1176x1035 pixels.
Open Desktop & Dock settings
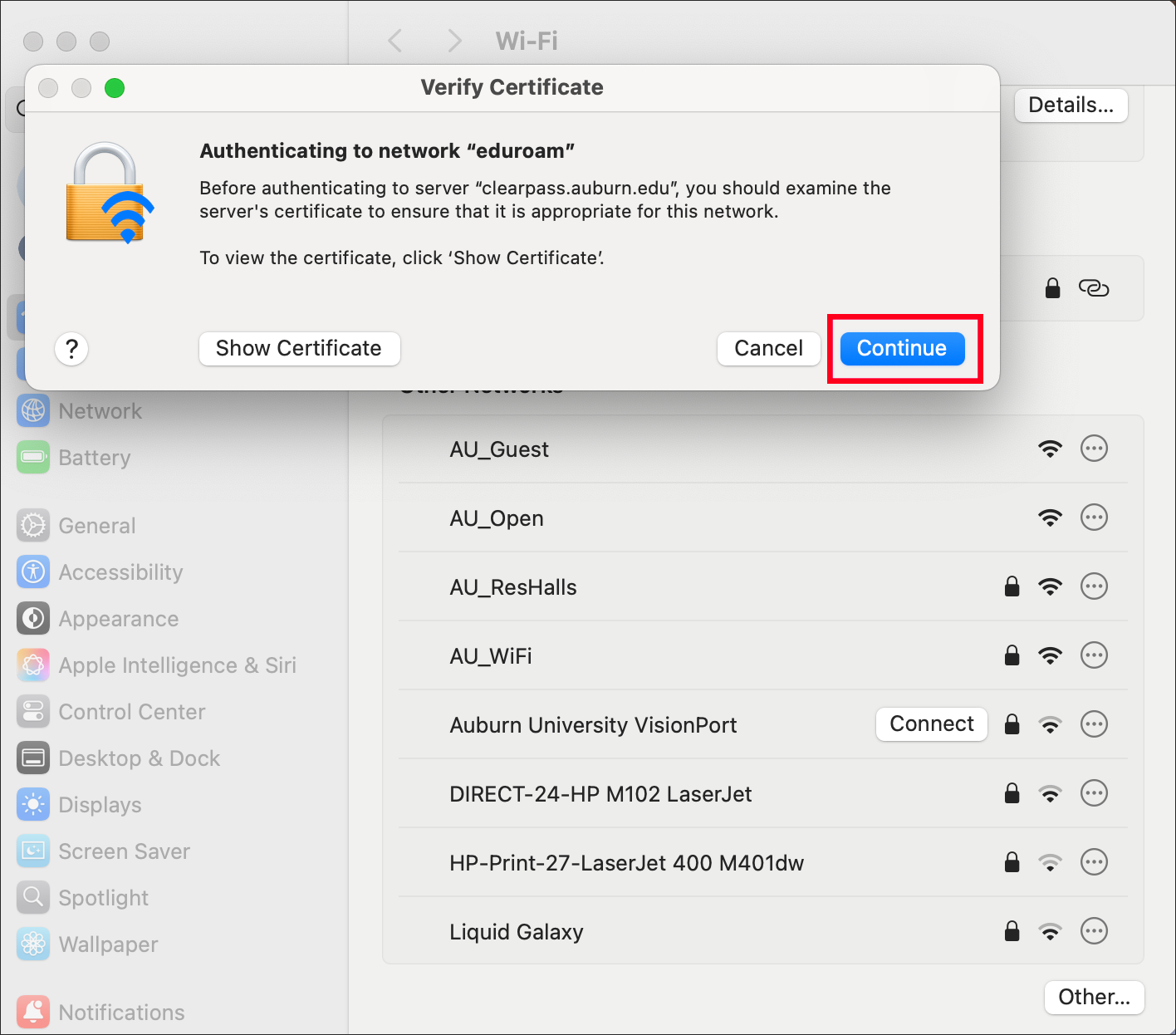pos(139,758)
